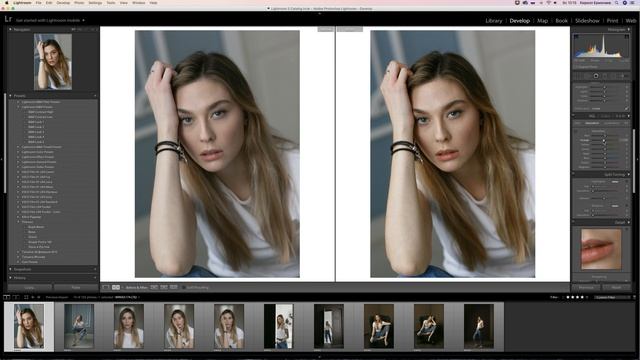
Task: Open the Photo menu in menu bar
Action: (x=79, y=3)
